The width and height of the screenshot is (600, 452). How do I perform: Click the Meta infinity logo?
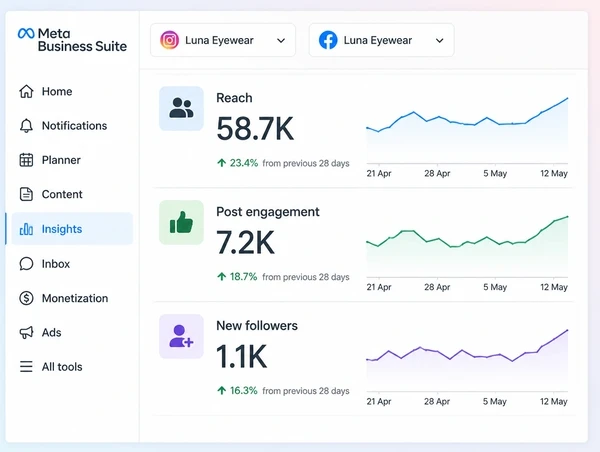pos(26,34)
